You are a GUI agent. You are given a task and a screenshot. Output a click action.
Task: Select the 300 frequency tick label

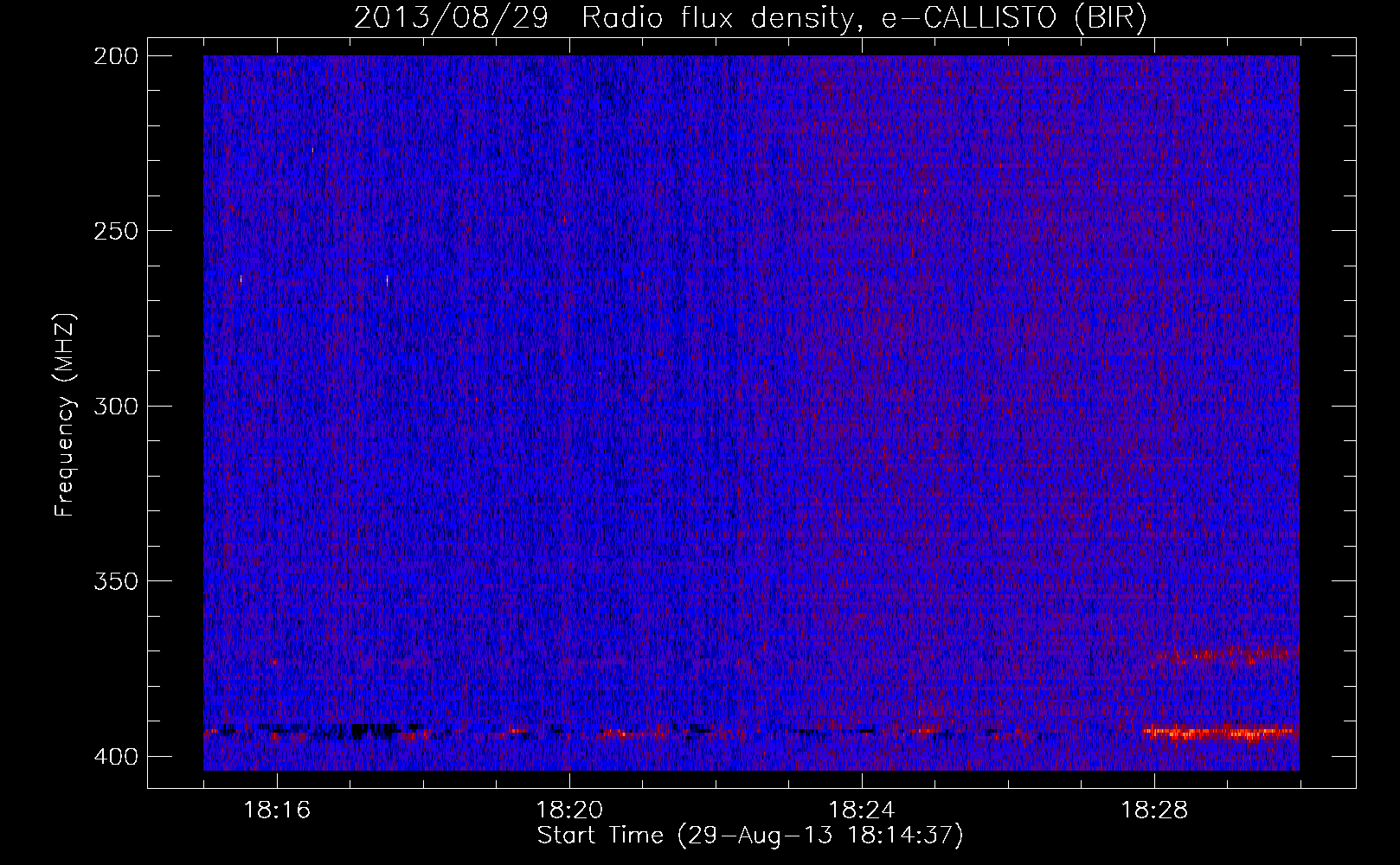(115, 406)
